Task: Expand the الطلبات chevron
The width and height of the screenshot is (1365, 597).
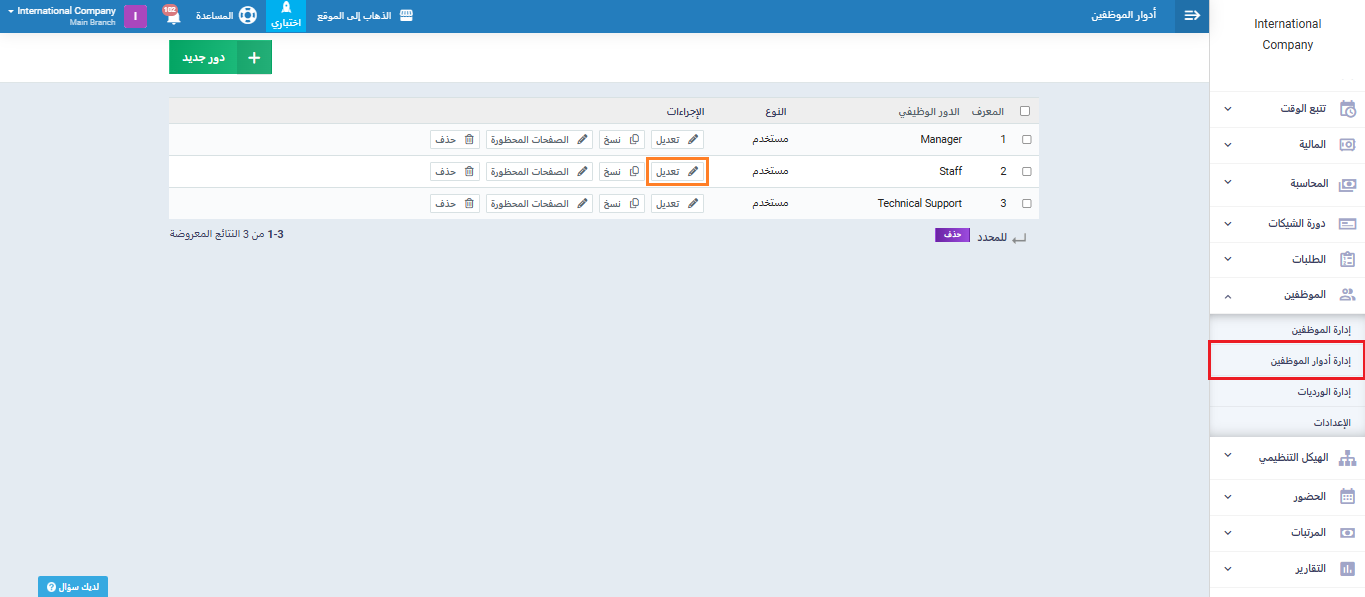Action: 1228,259
